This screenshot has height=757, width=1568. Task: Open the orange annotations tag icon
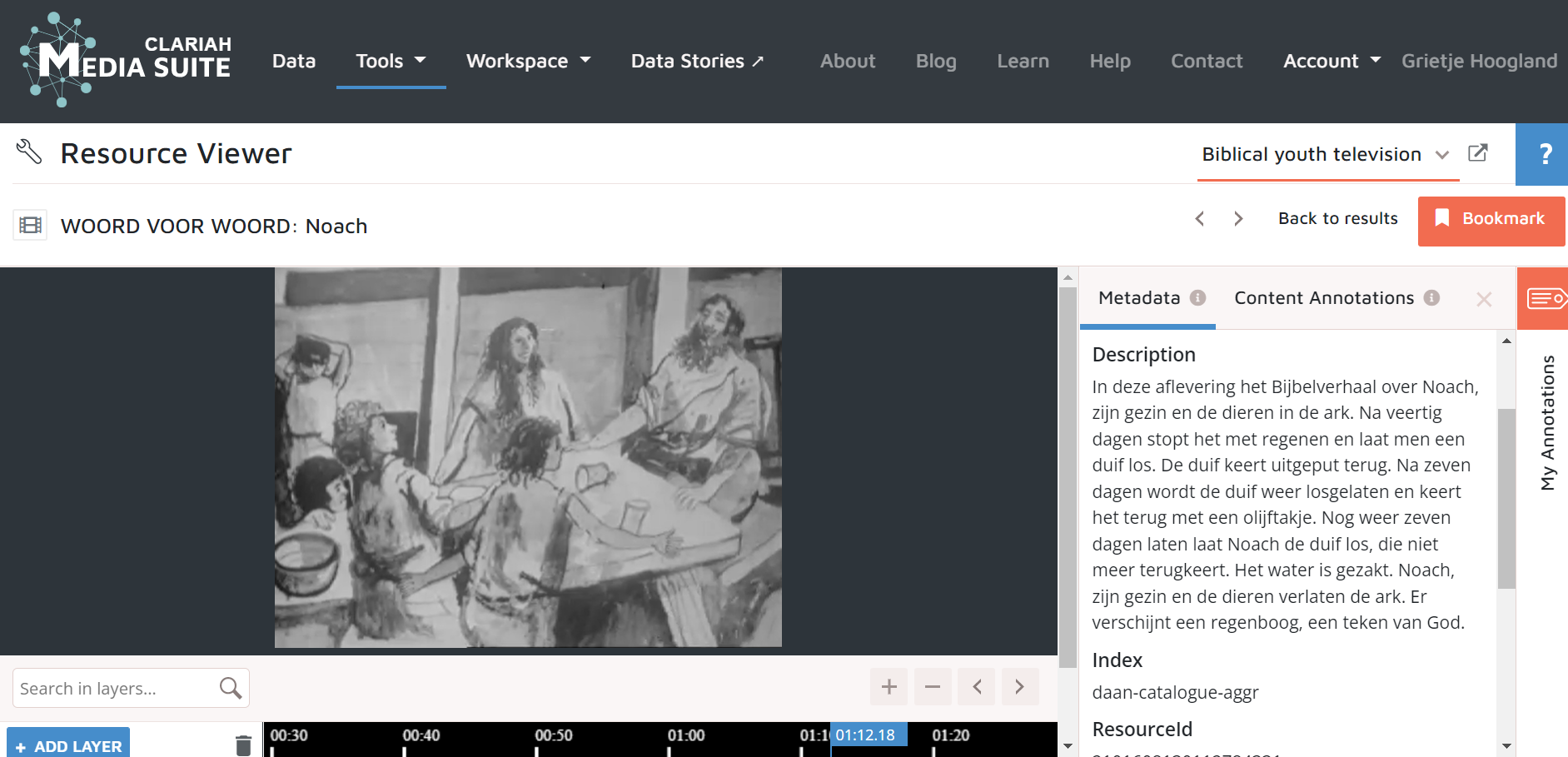point(1544,298)
